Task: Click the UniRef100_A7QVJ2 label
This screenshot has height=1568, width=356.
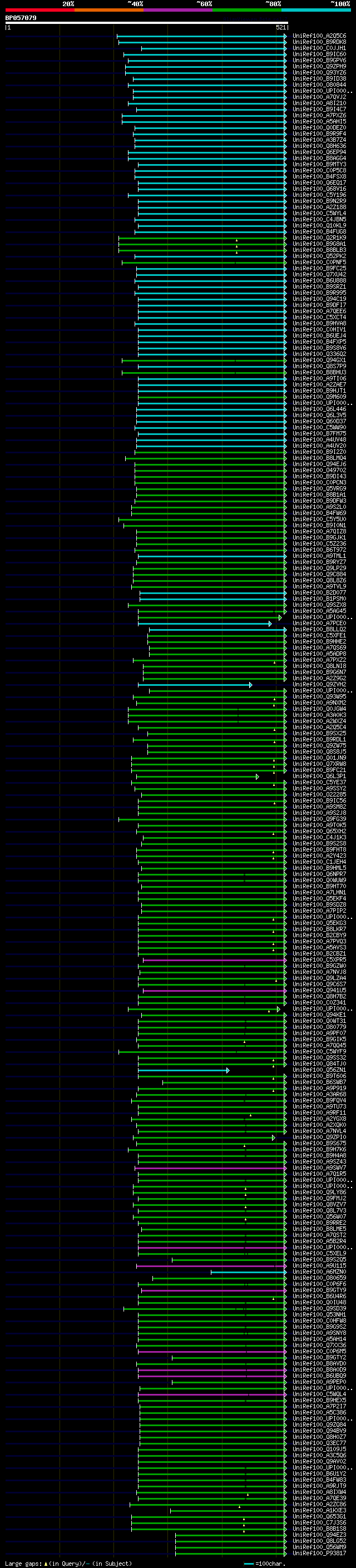Action: point(319,97)
